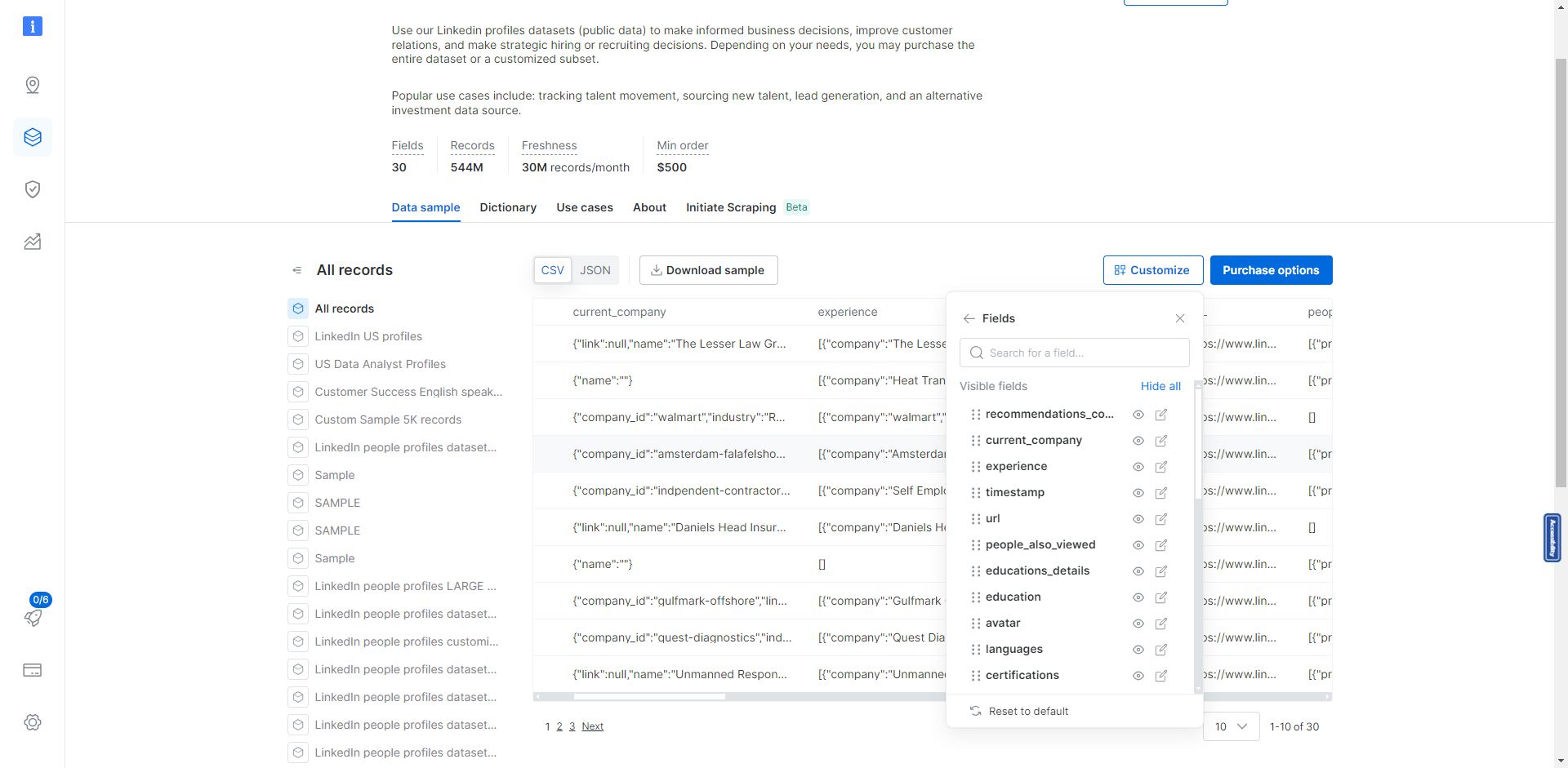Open the billing card sidebar icon
This screenshot has width=1568, height=768.
(x=33, y=670)
